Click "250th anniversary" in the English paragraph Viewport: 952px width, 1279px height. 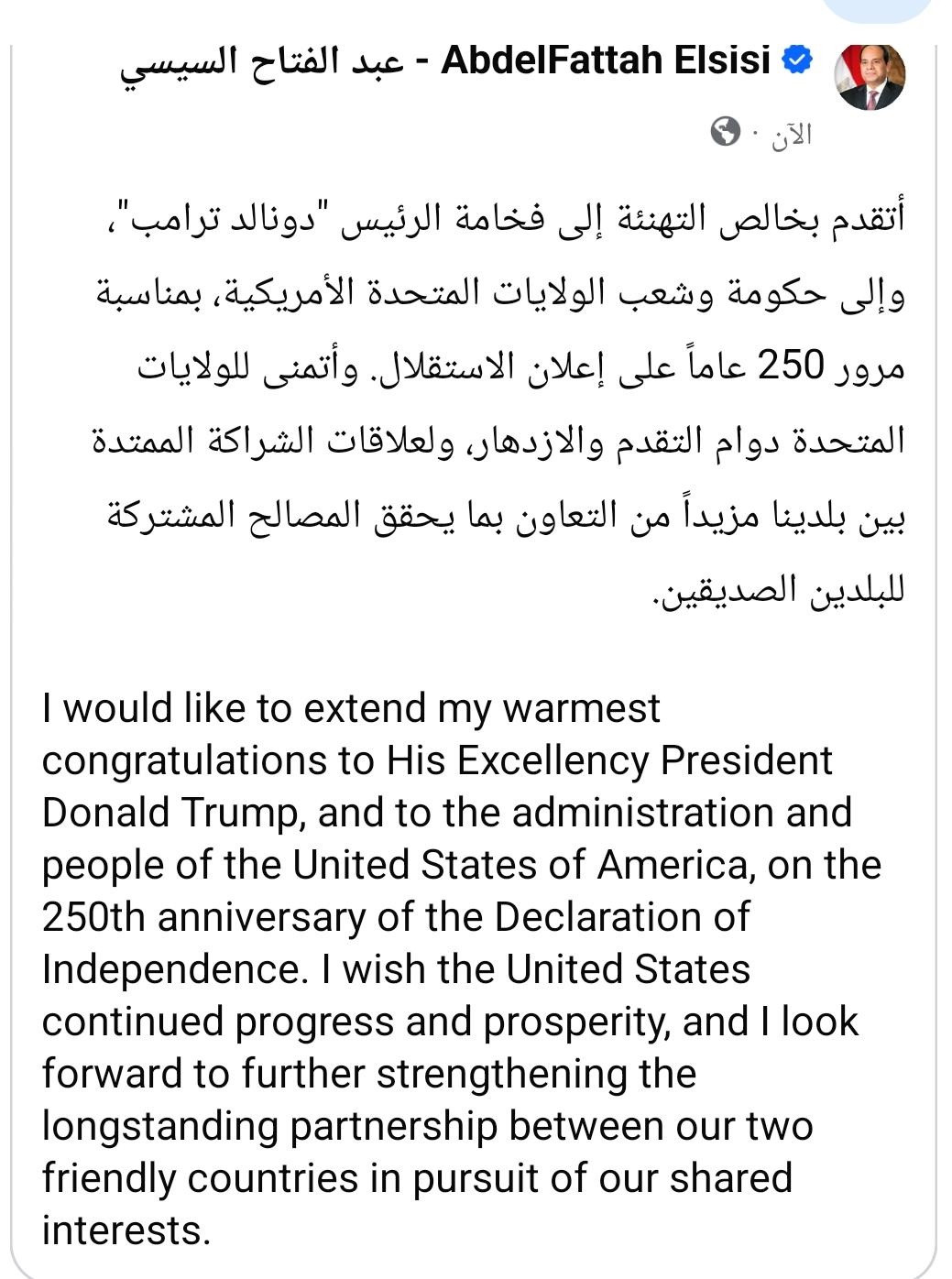tap(204, 917)
